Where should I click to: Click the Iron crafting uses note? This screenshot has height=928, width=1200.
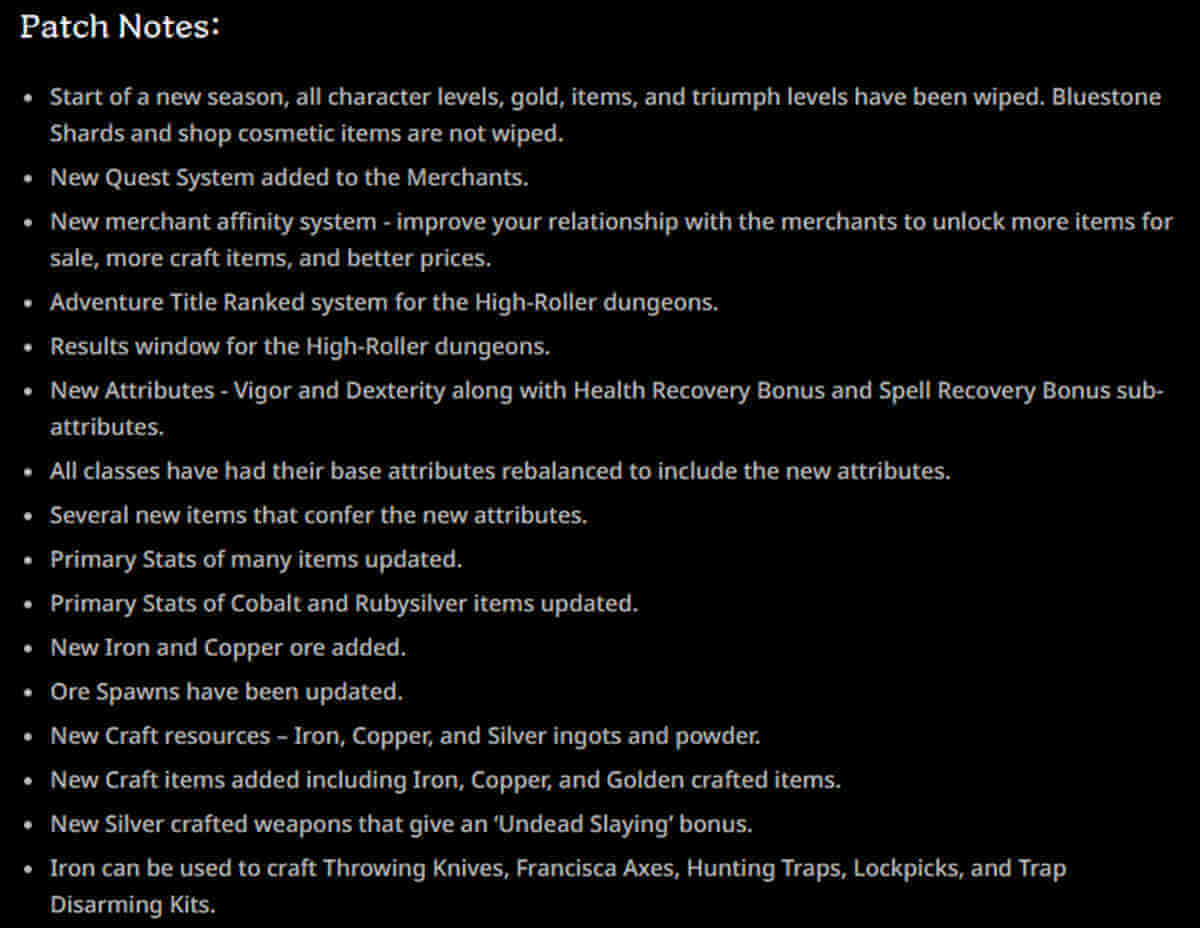[557, 868]
